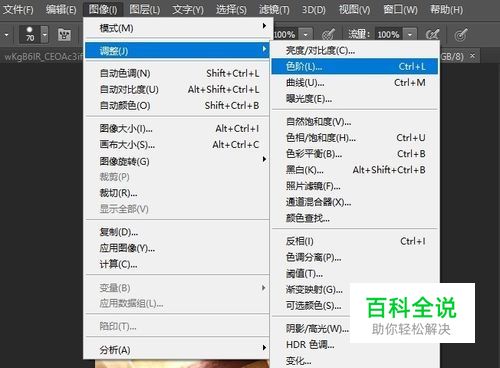This screenshot has width=500, height=368.
Task: Open the 3D(D) menu
Action: [x=314, y=9]
